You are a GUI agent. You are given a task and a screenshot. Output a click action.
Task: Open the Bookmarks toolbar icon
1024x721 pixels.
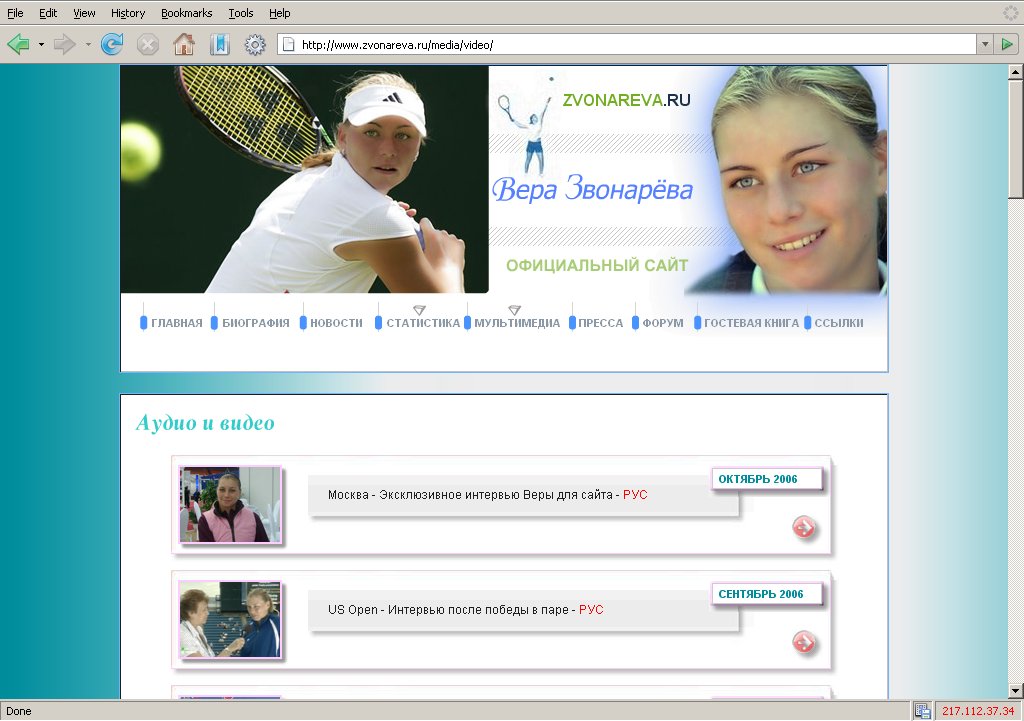coord(219,44)
